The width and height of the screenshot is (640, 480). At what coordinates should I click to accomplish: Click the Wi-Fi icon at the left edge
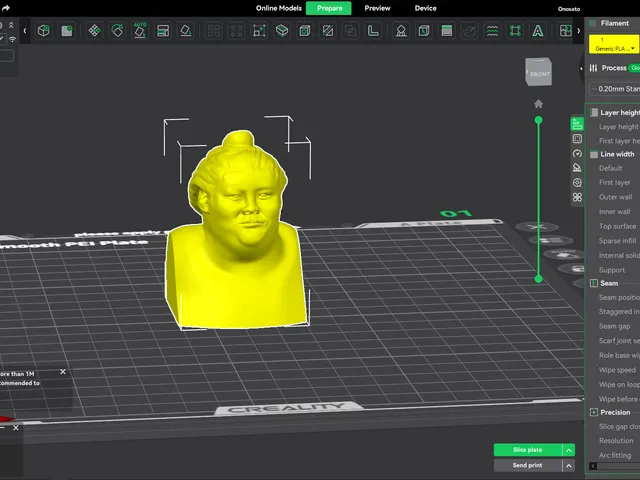[x=12, y=39]
